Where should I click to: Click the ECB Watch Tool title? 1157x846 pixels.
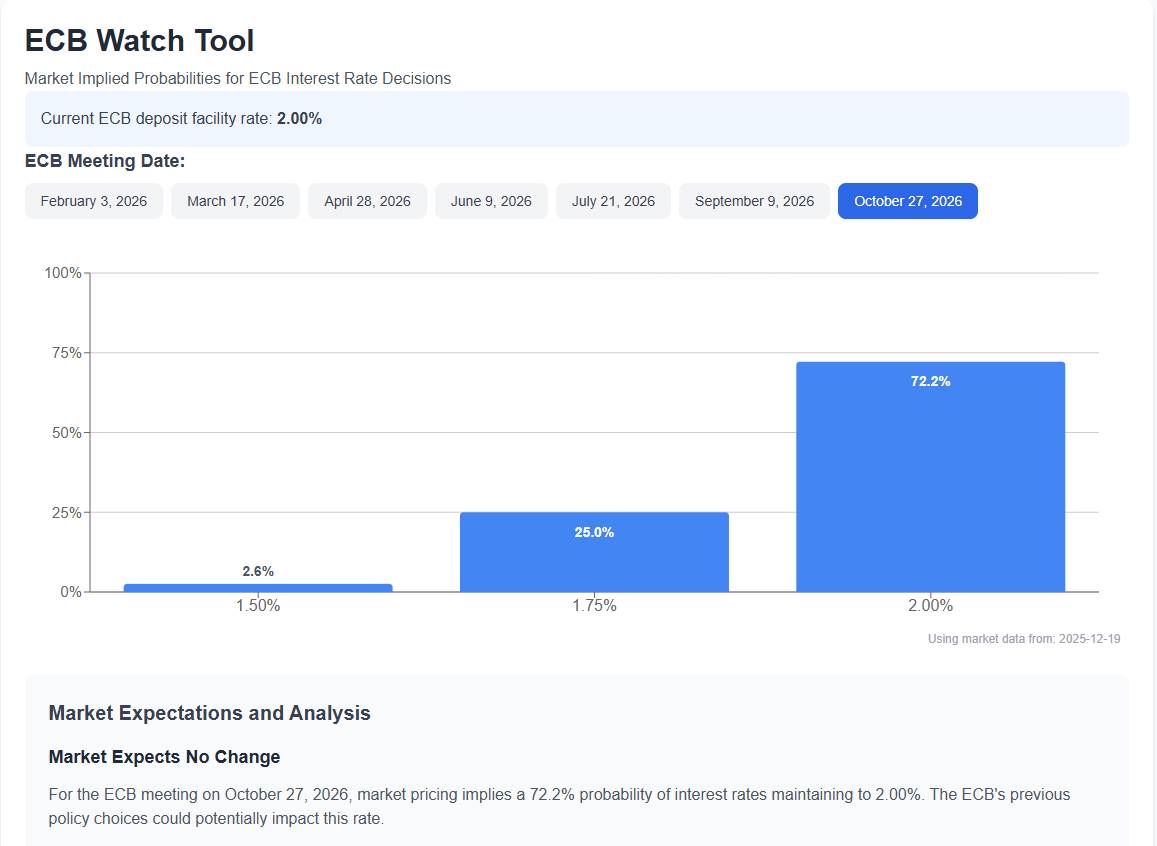tap(139, 41)
